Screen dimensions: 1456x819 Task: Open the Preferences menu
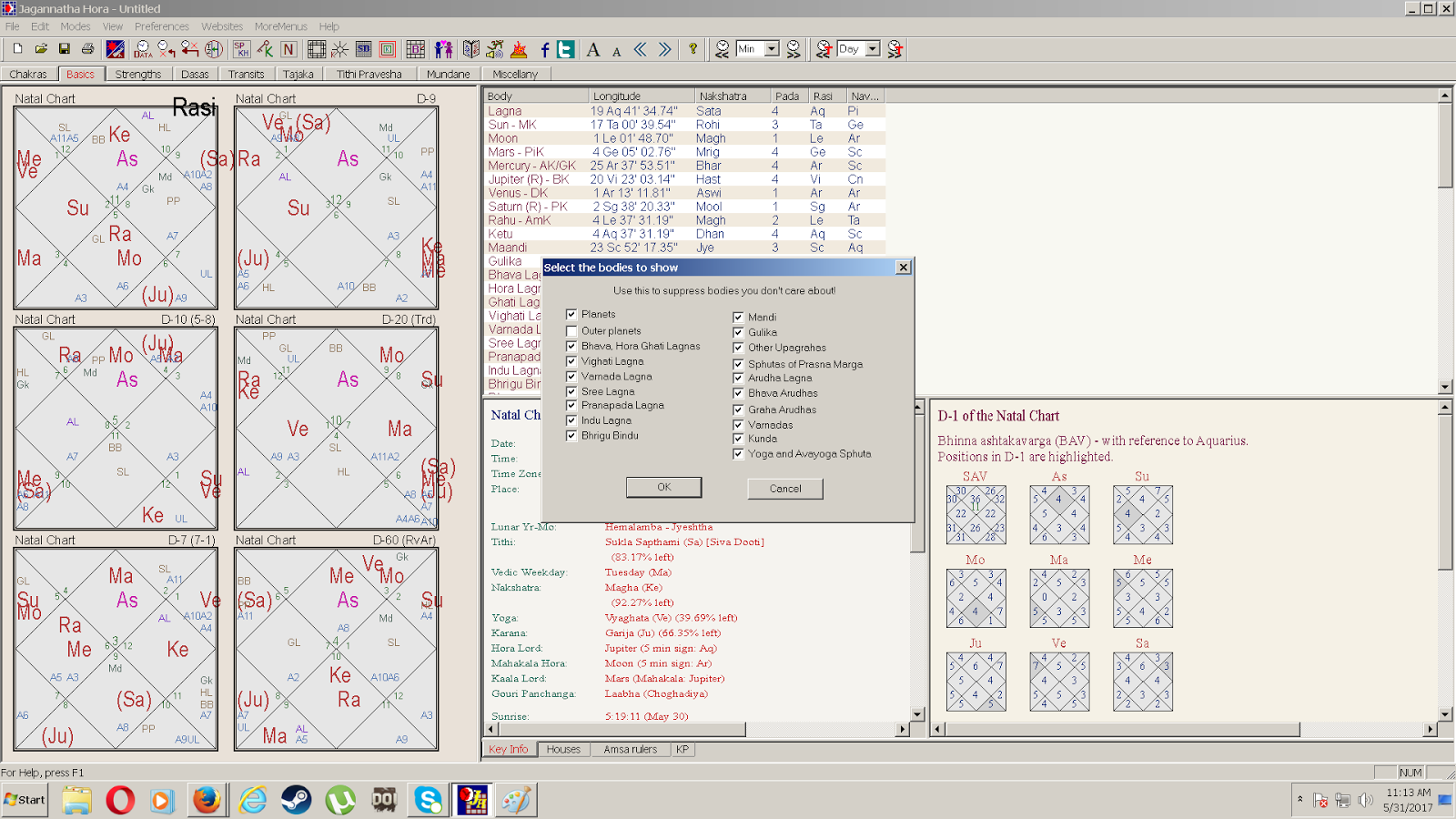click(162, 26)
